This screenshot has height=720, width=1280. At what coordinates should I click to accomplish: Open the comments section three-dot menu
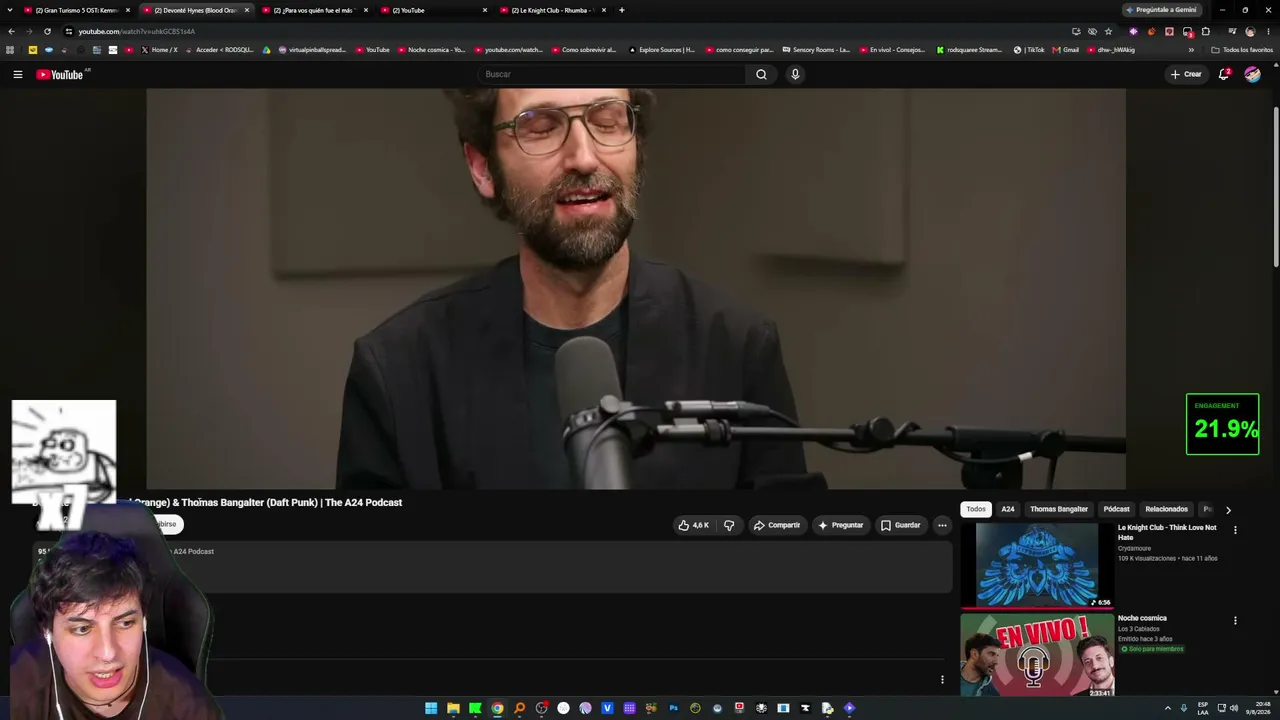click(x=942, y=680)
